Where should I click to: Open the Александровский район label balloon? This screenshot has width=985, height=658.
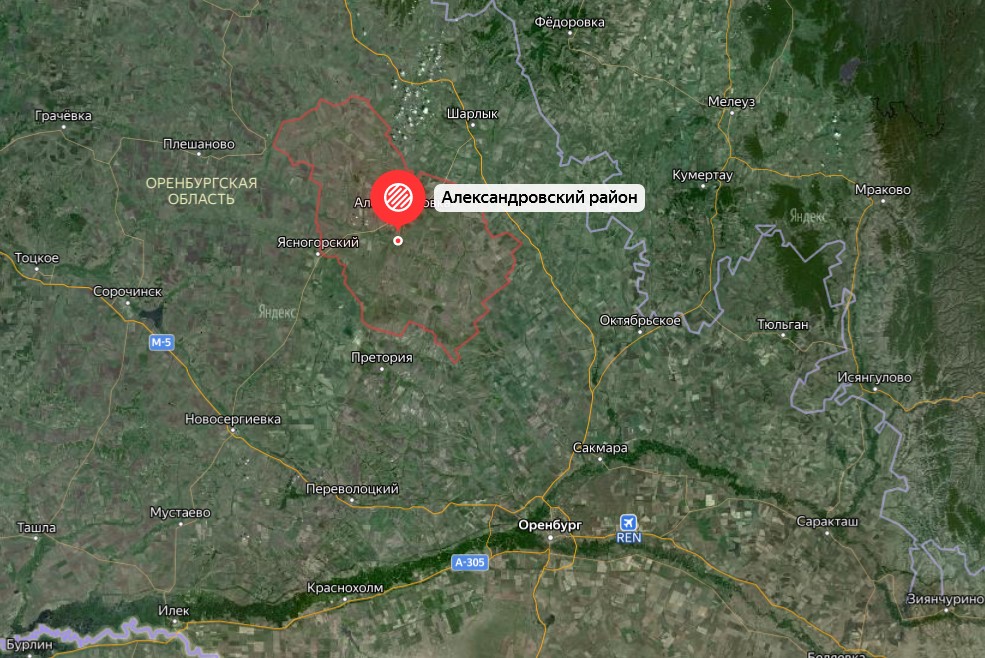click(539, 197)
